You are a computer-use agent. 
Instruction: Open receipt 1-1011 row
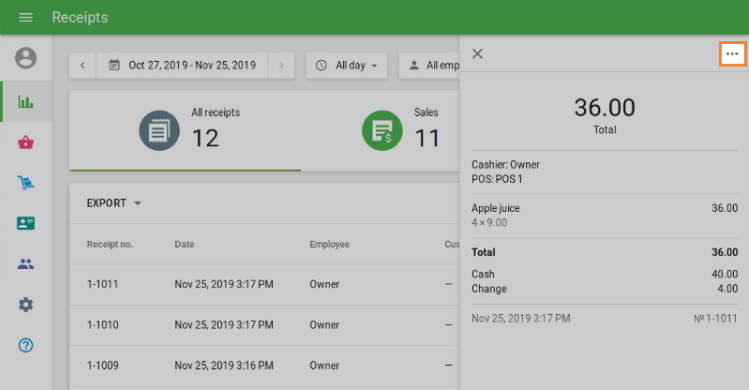coord(265,284)
